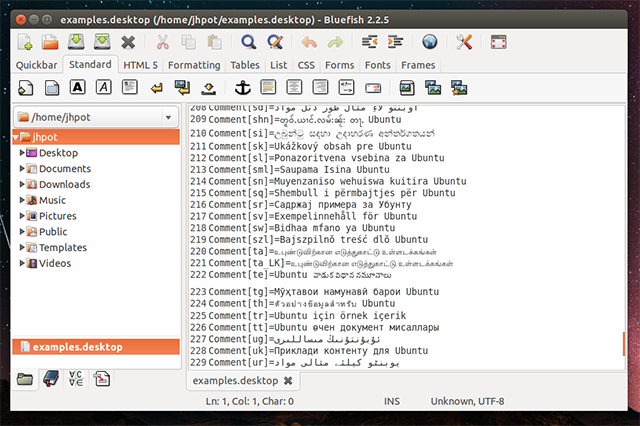Image resolution: width=640 pixels, height=426 pixels.
Task: Expand the Public folder
Action: click(22, 232)
